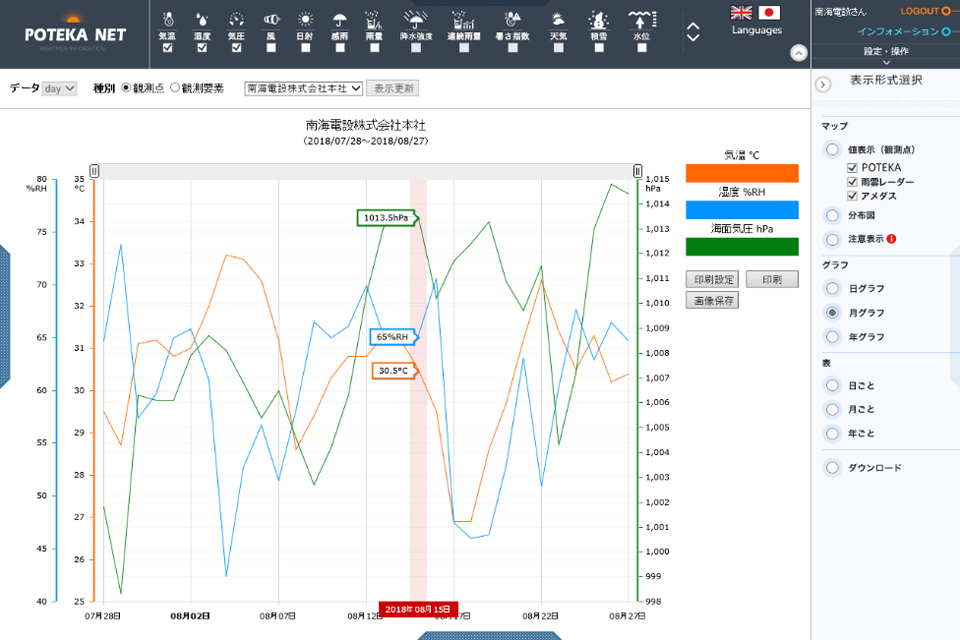
Task: Click the 1013.5hPa data tooltip
Action: (x=386, y=218)
